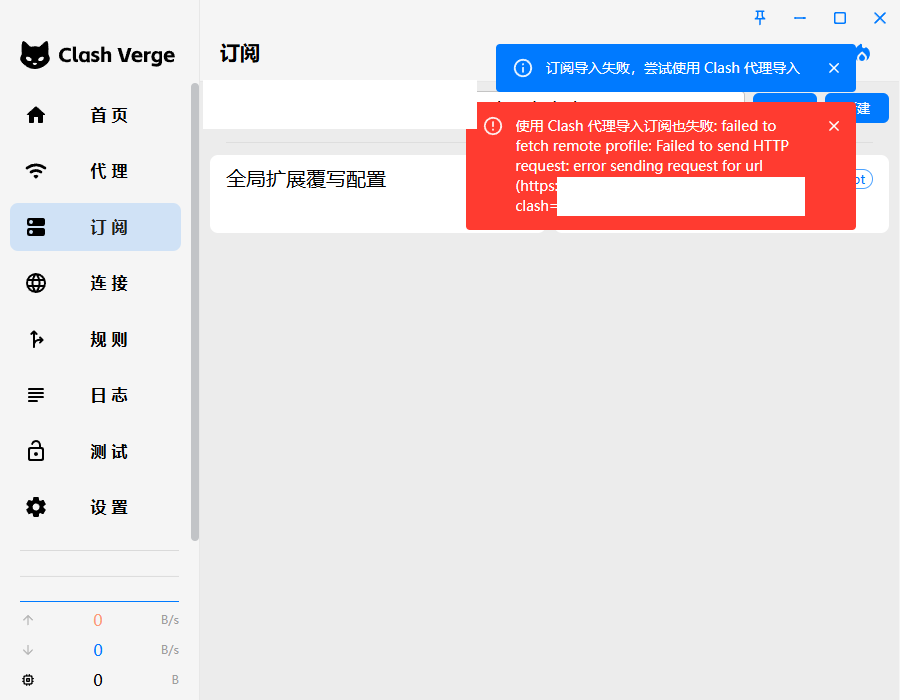Click the flame icon in header
This screenshot has width=900, height=700.
(x=862, y=55)
